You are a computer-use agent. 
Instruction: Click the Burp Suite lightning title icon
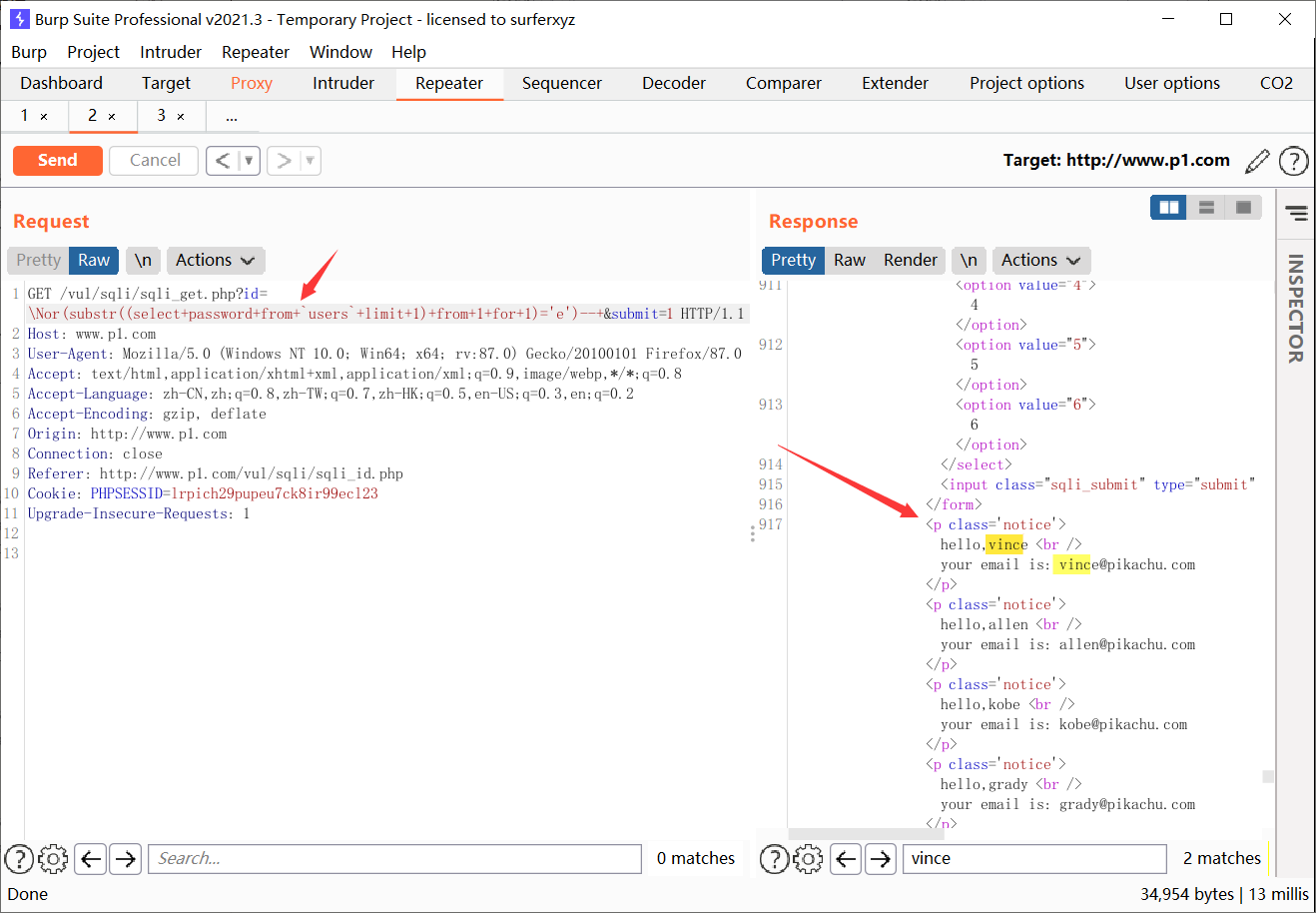[x=19, y=19]
